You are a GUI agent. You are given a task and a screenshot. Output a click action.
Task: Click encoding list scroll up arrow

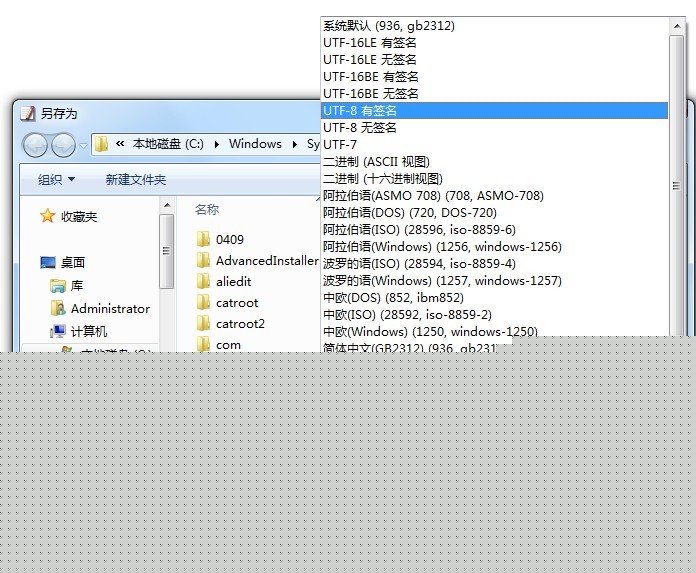676,26
